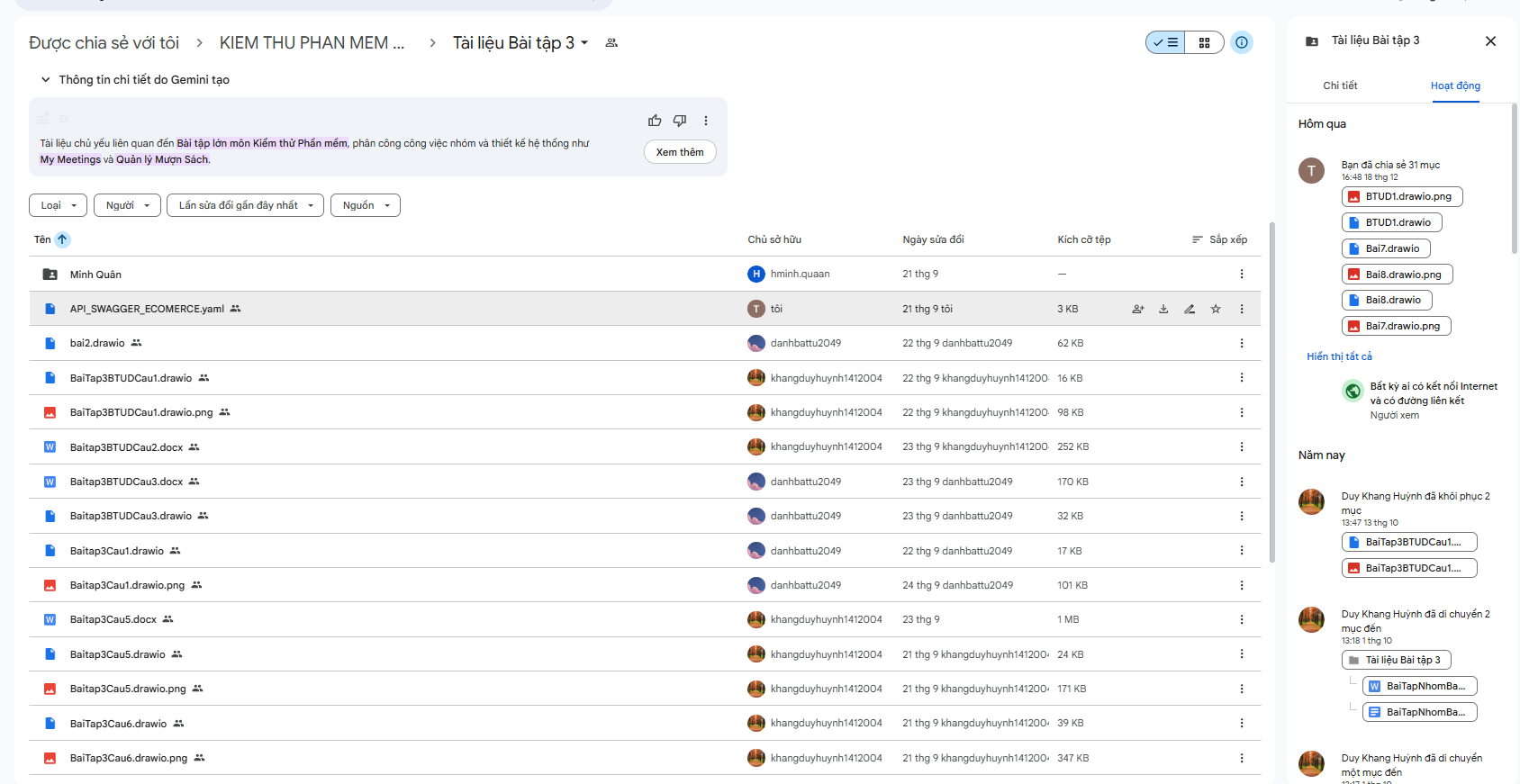This screenshot has width=1520, height=784.
Task: Click file icon of Baitap3Cau5.drawio
Action: coord(50,654)
